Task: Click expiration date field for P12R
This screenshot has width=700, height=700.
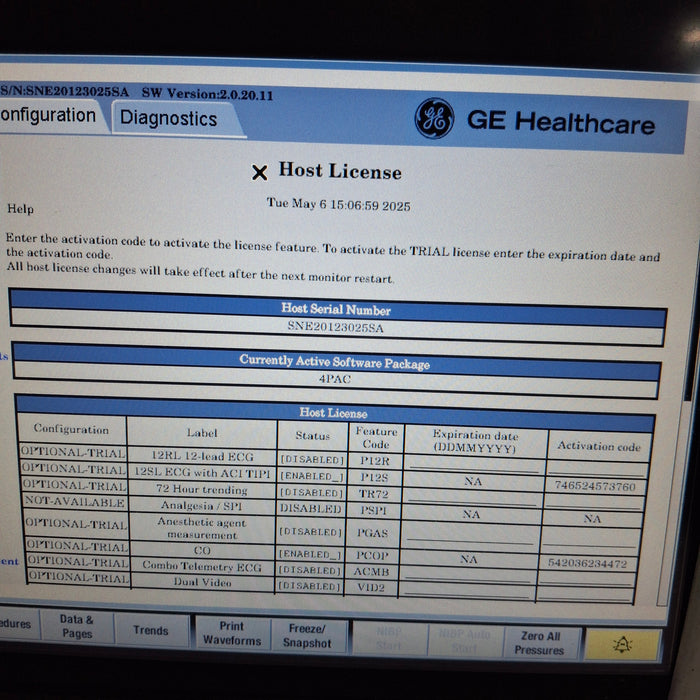Action: [x=474, y=465]
